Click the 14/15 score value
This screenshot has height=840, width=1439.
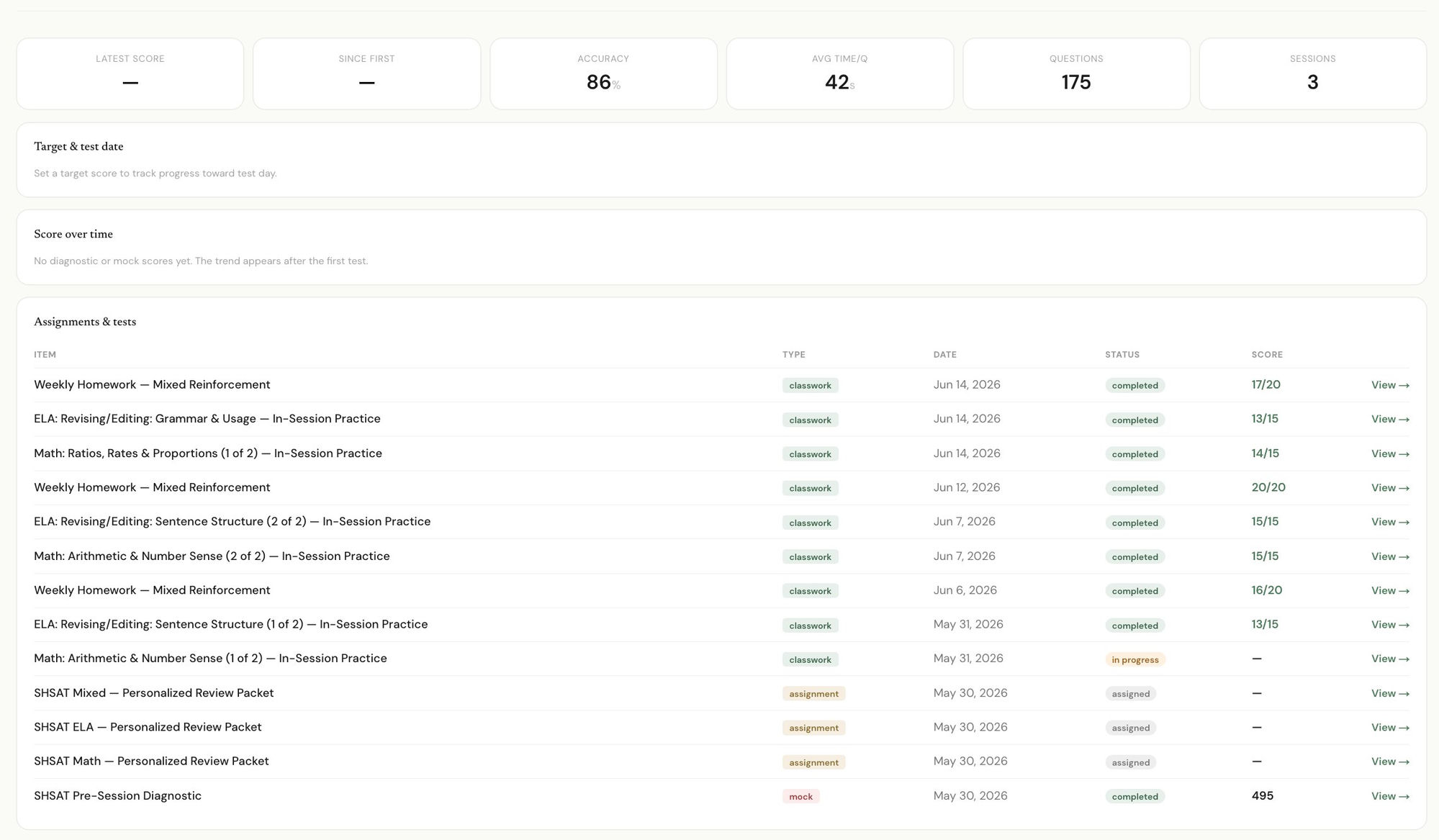click(x=1265, y=453)
